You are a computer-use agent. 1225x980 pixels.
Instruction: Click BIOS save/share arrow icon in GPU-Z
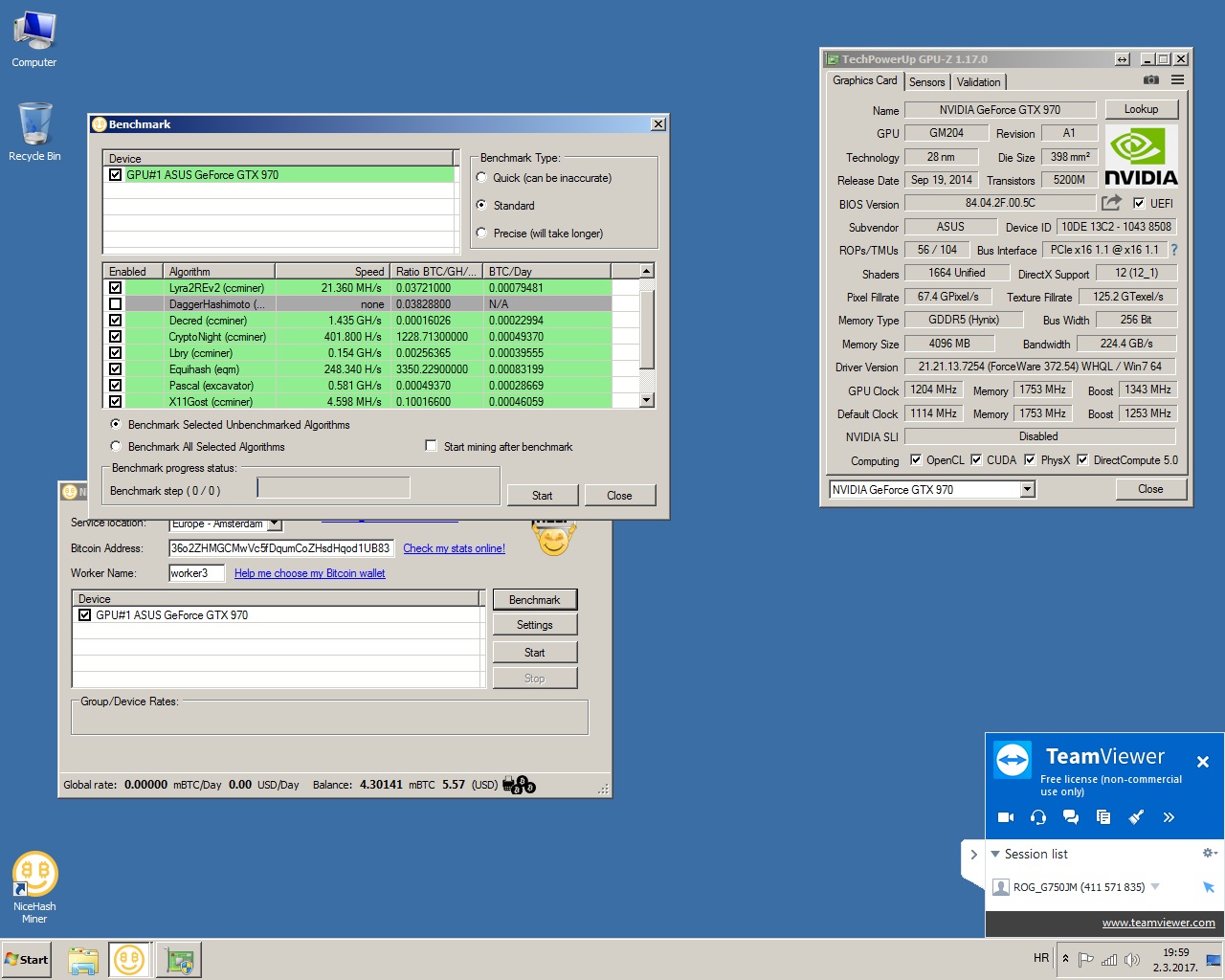(1111, 203)
